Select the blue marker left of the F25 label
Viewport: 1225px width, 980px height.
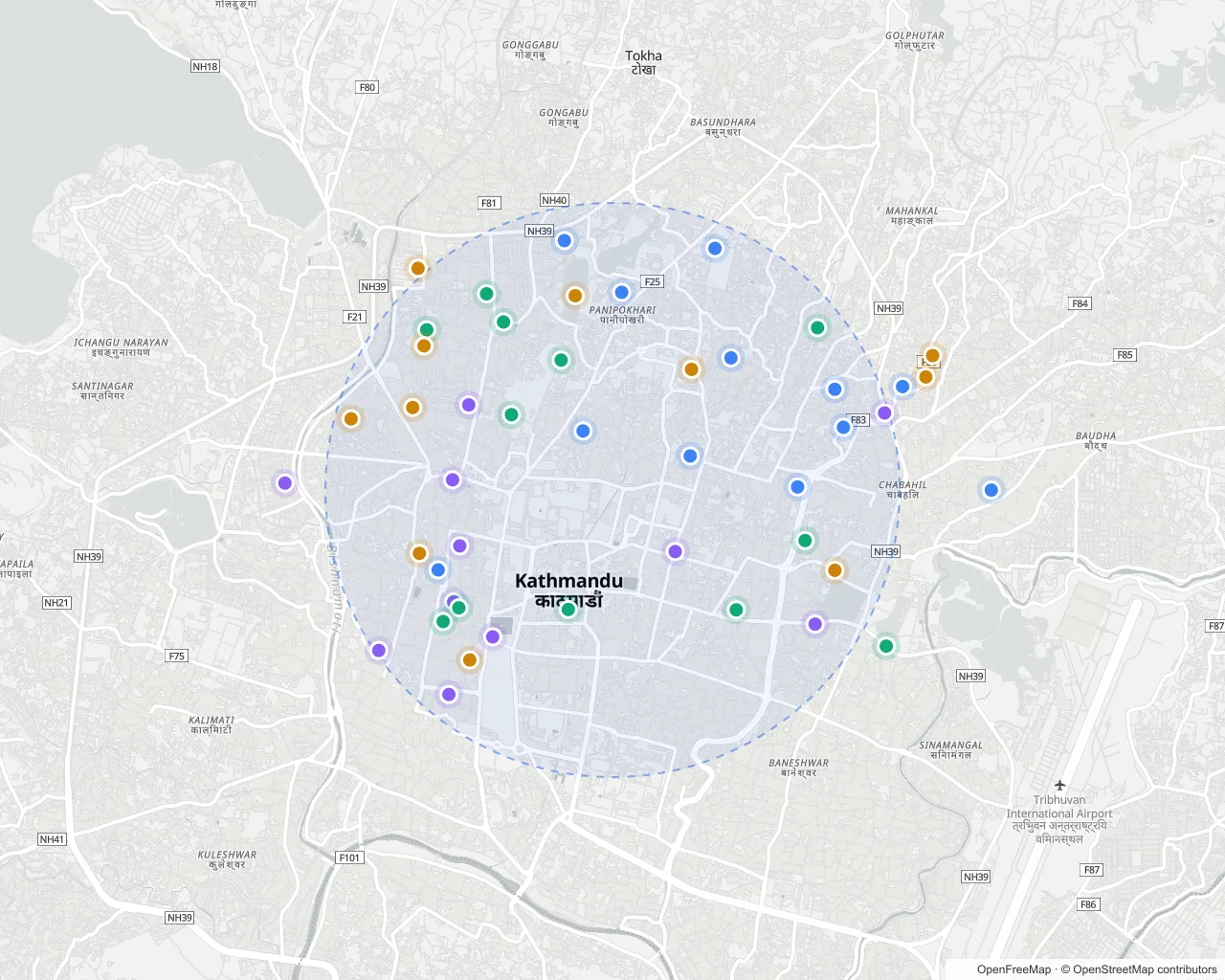tap(622, 292)
